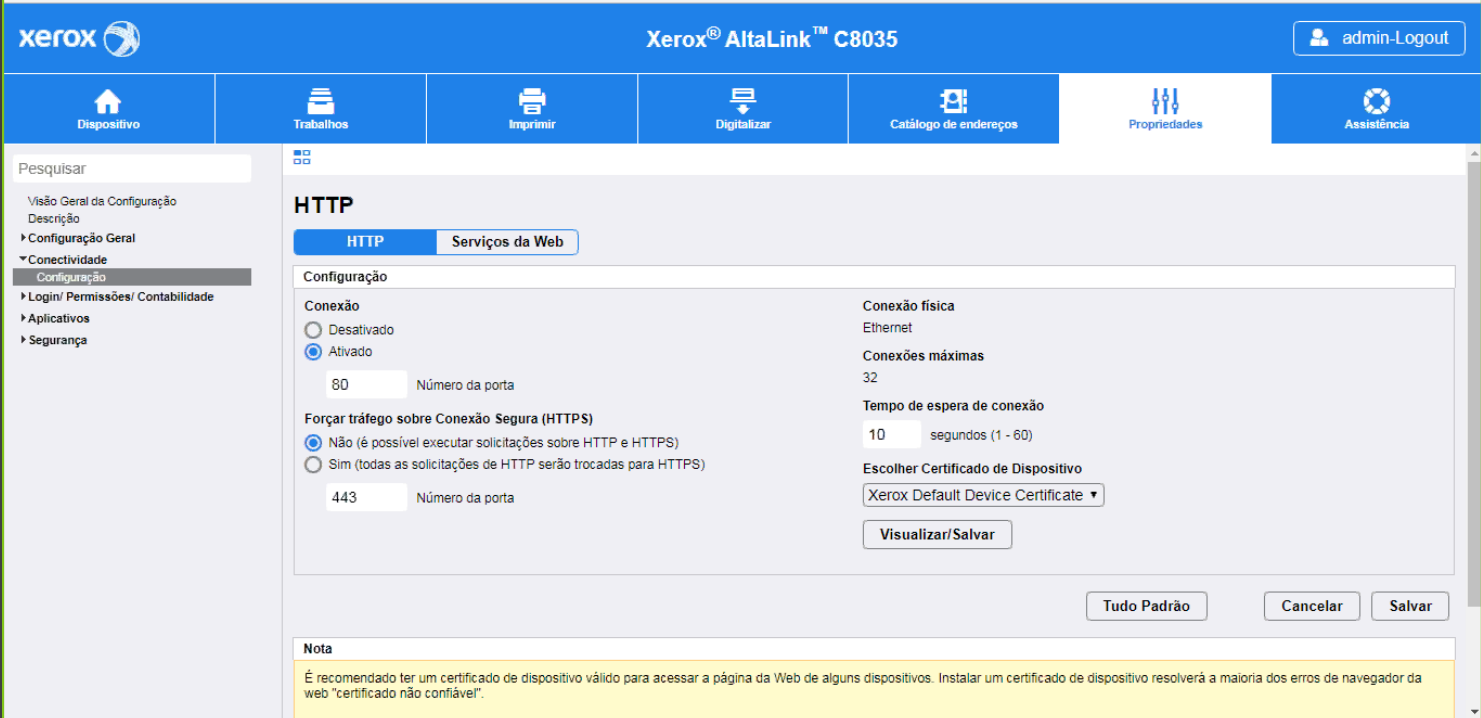The image size is (1481, 718).
Task: Switch to the Serviços da Web tab
Action: click(x=507, y=242)
